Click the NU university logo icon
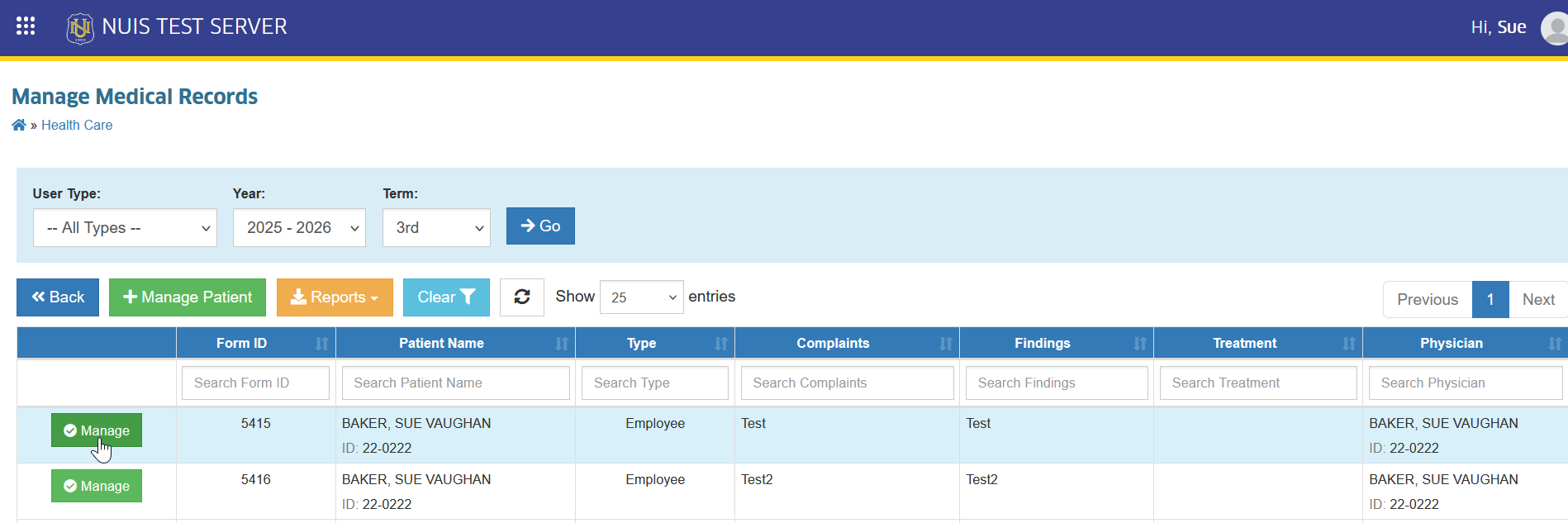The width and height of the screenshot is (1568, 523). click(80, 28)
